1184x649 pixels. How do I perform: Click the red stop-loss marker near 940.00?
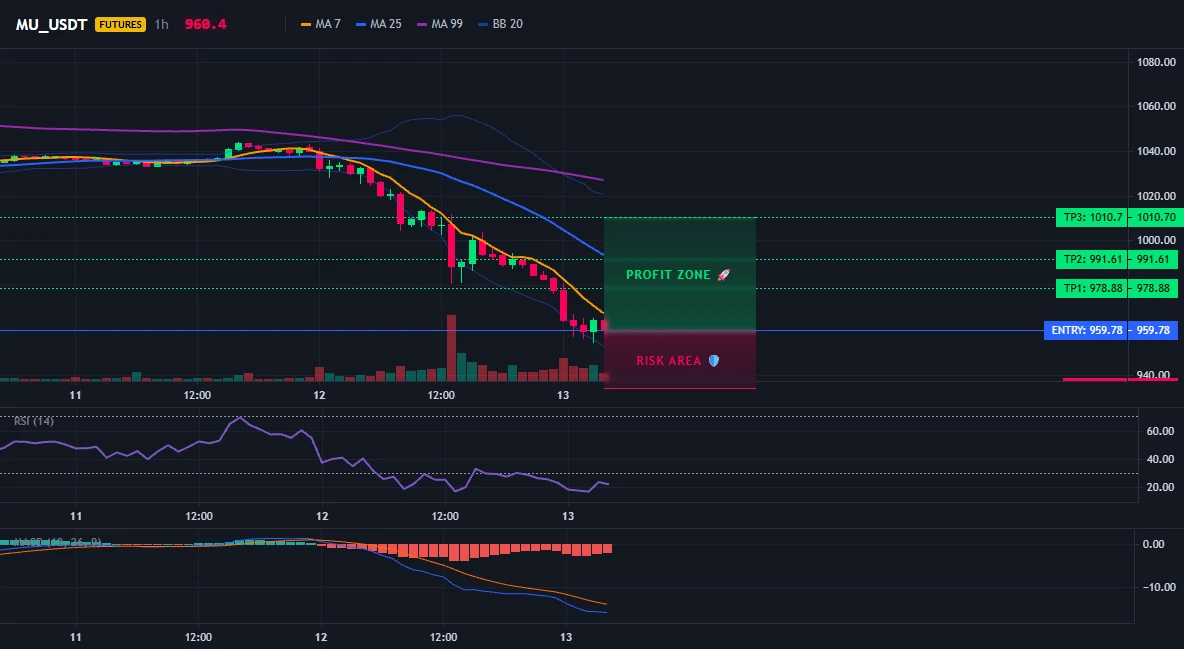1123,379
